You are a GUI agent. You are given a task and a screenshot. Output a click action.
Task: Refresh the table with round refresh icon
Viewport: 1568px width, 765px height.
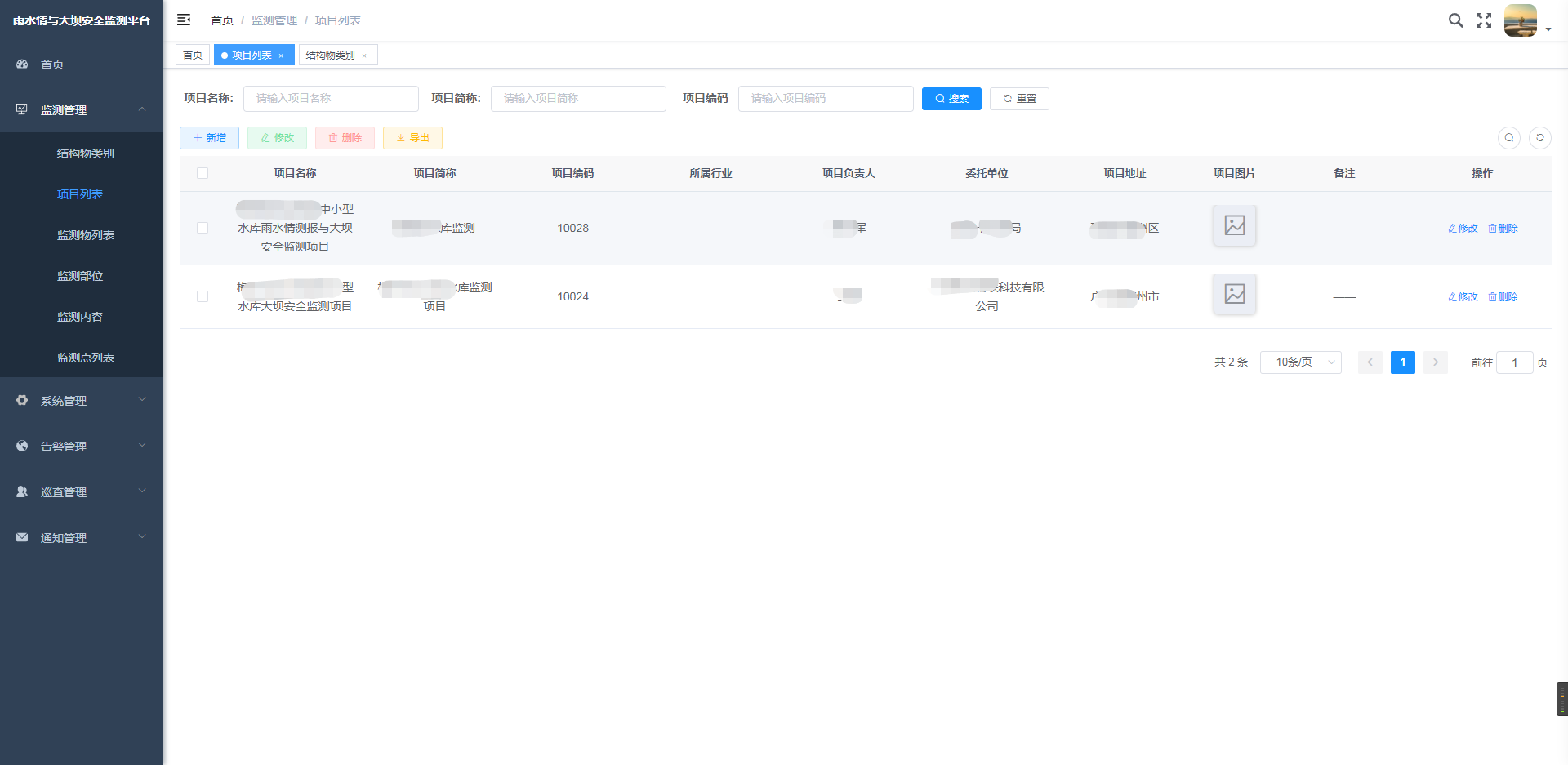tap(1539, 138)
